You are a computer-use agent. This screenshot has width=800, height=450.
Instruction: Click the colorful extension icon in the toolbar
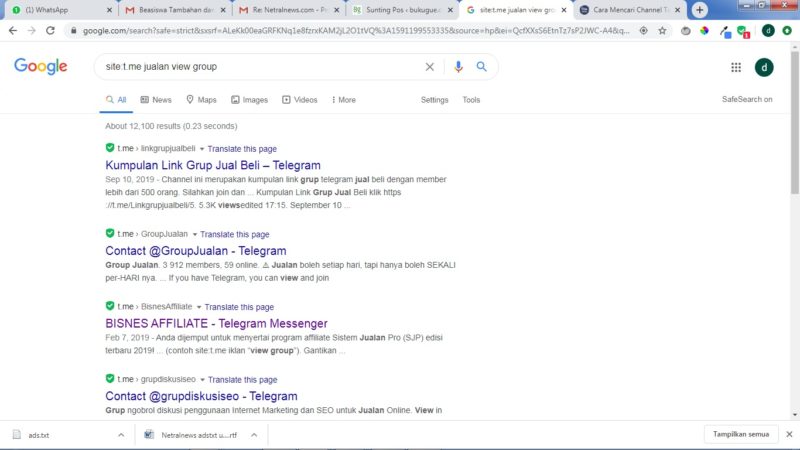704,31
